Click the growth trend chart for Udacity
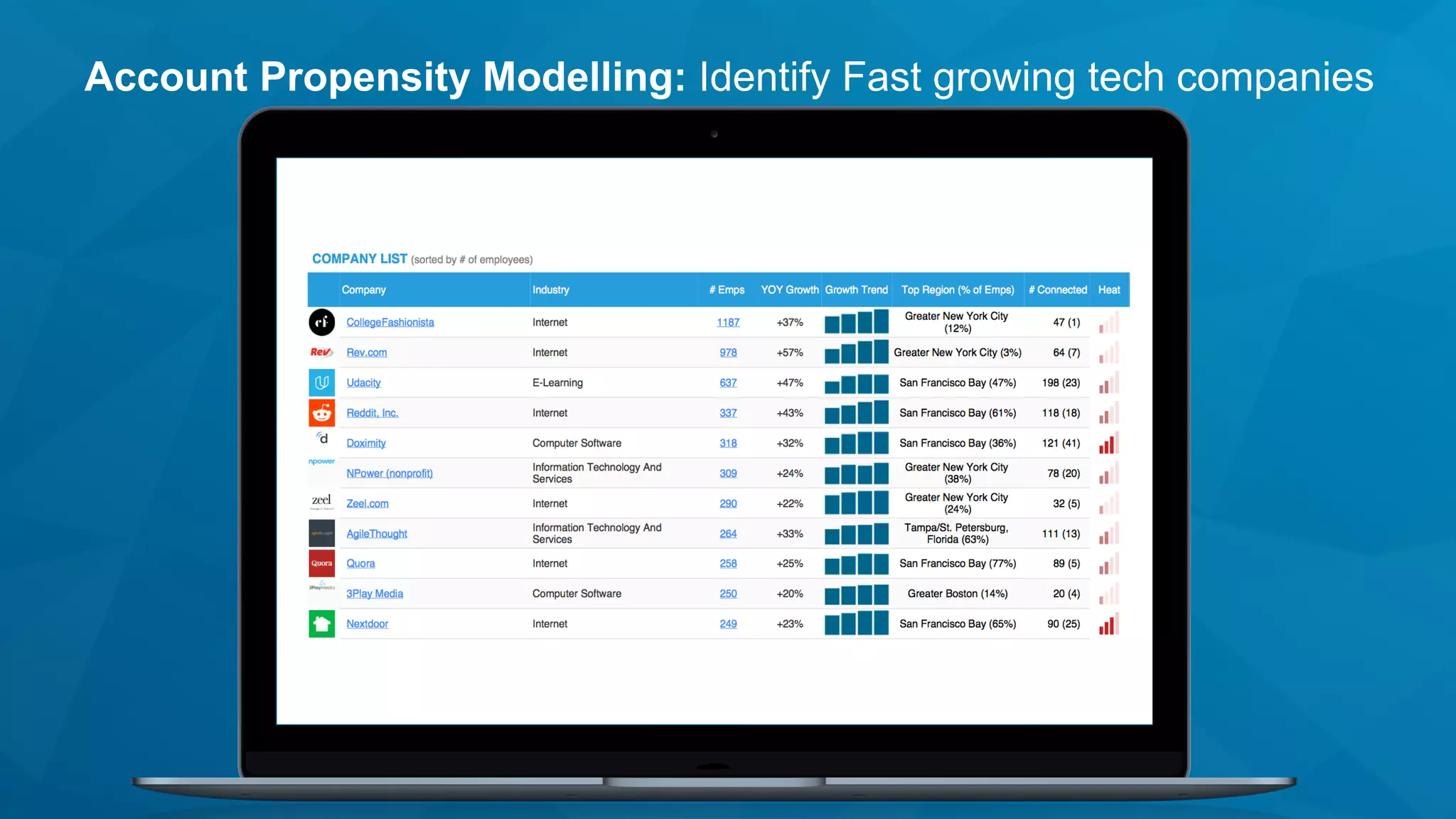 (x=856, y=382)
